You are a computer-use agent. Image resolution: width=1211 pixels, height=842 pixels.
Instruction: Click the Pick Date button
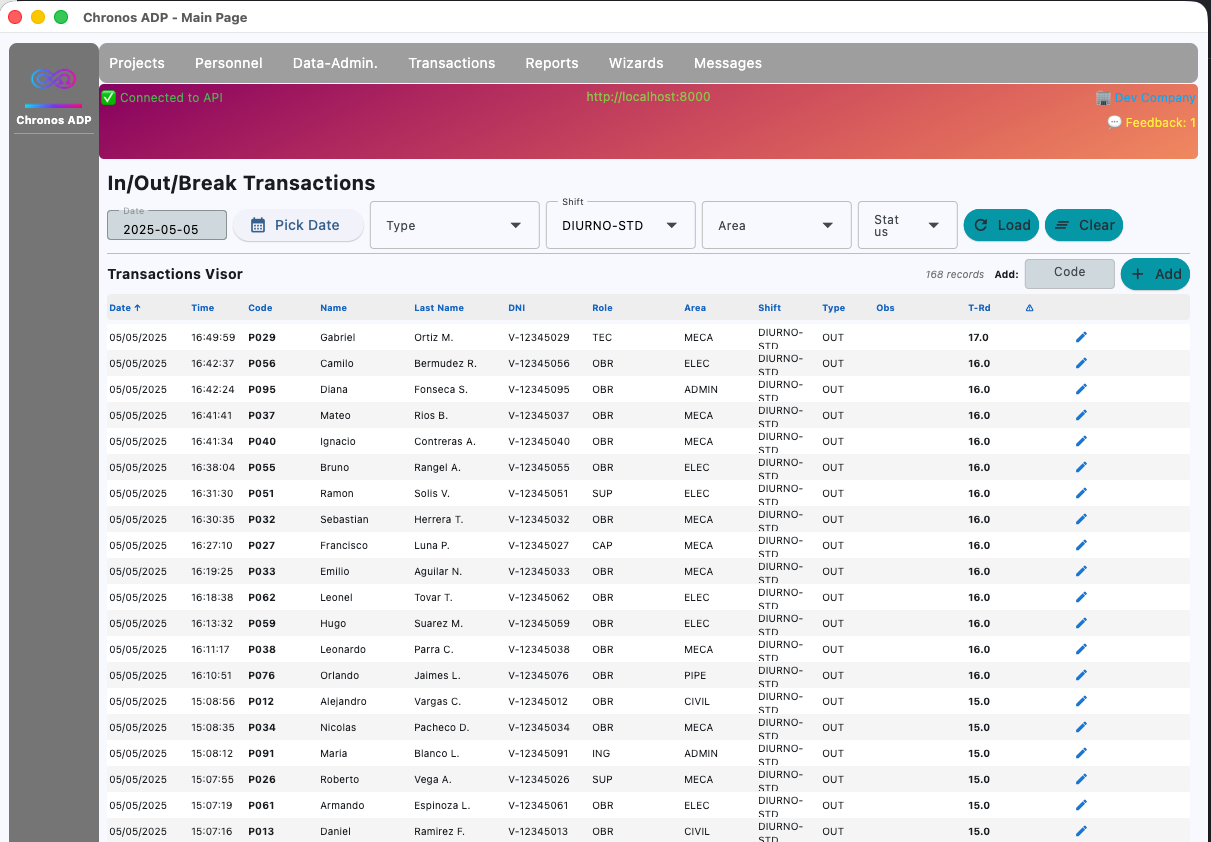[298, 225]
